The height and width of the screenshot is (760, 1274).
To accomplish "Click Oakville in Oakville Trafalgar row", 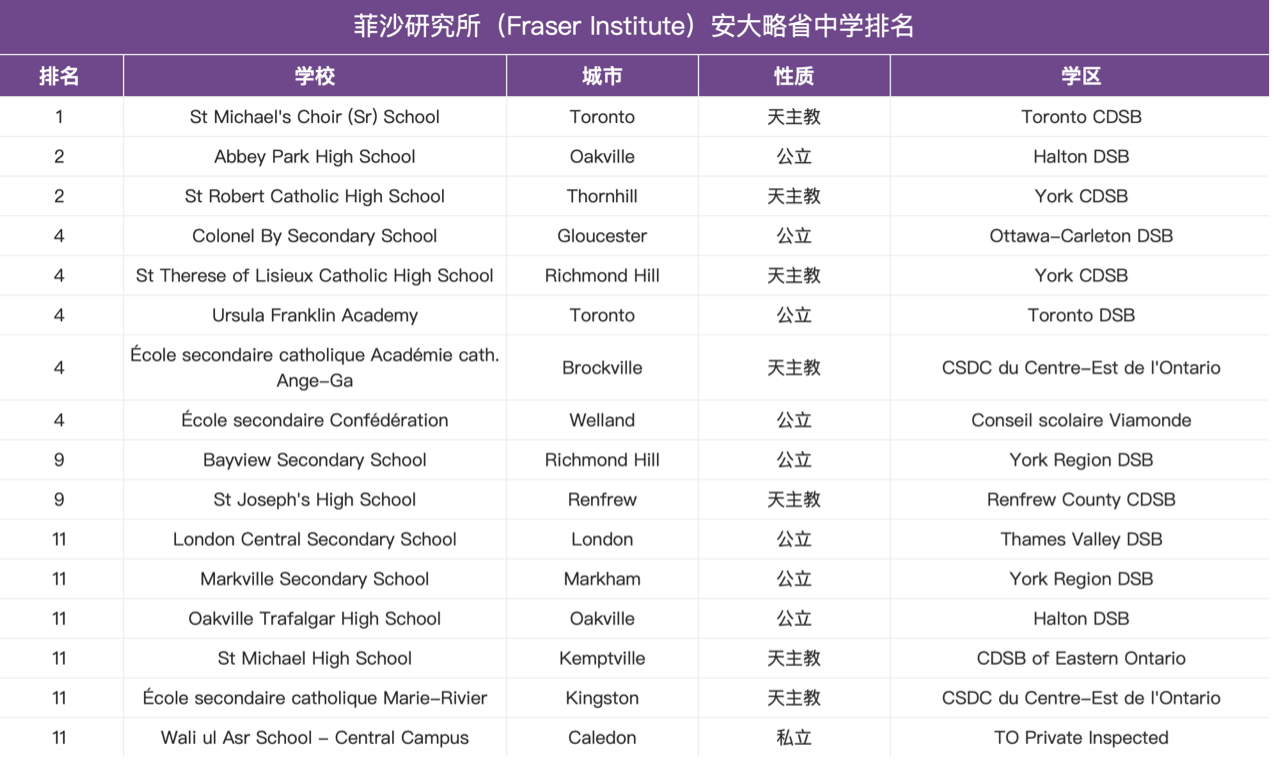I will pyautogui.click(x=602, y=619).
